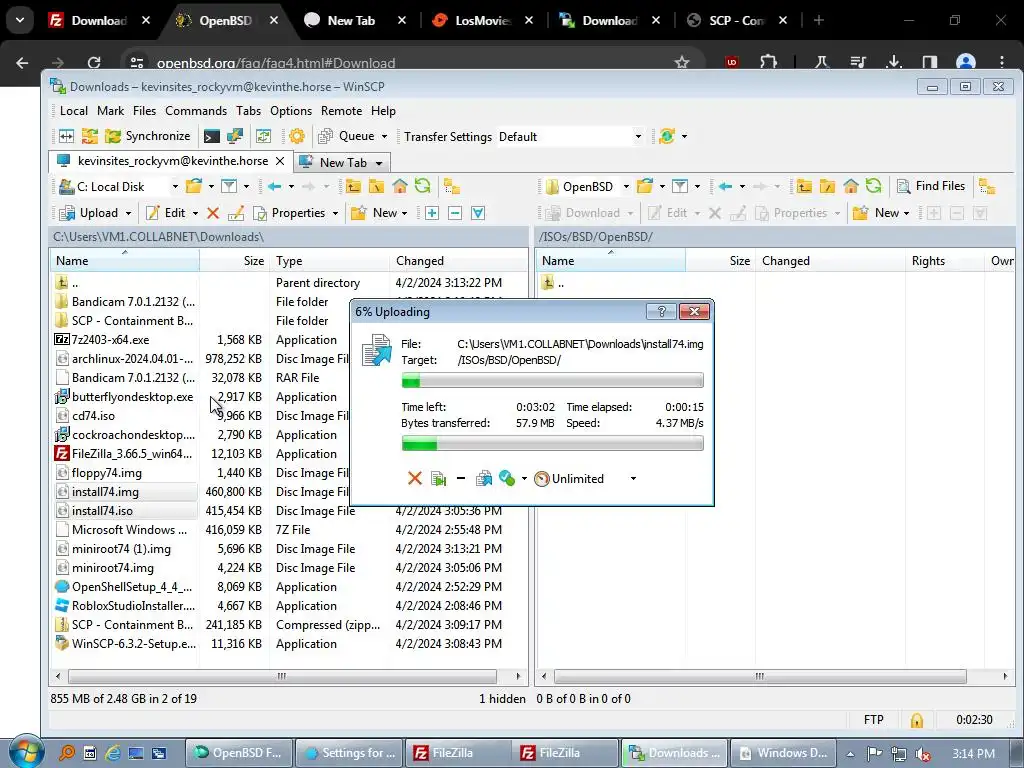1024x768 pixels.
Task: Select install74.iso in the local panel
Action: tap(103, 511)
